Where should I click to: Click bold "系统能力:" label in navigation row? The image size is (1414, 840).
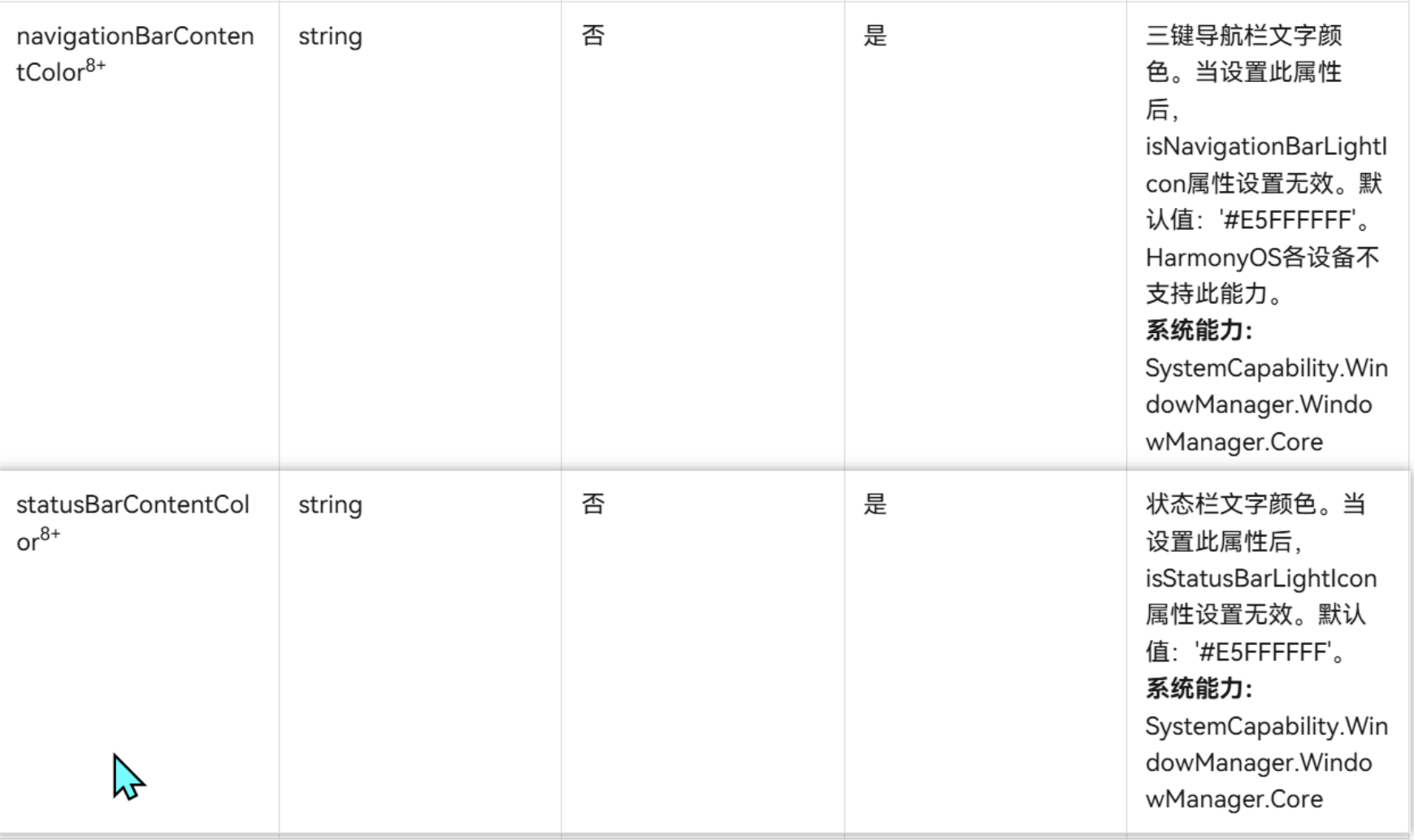tap(1199, 331)
